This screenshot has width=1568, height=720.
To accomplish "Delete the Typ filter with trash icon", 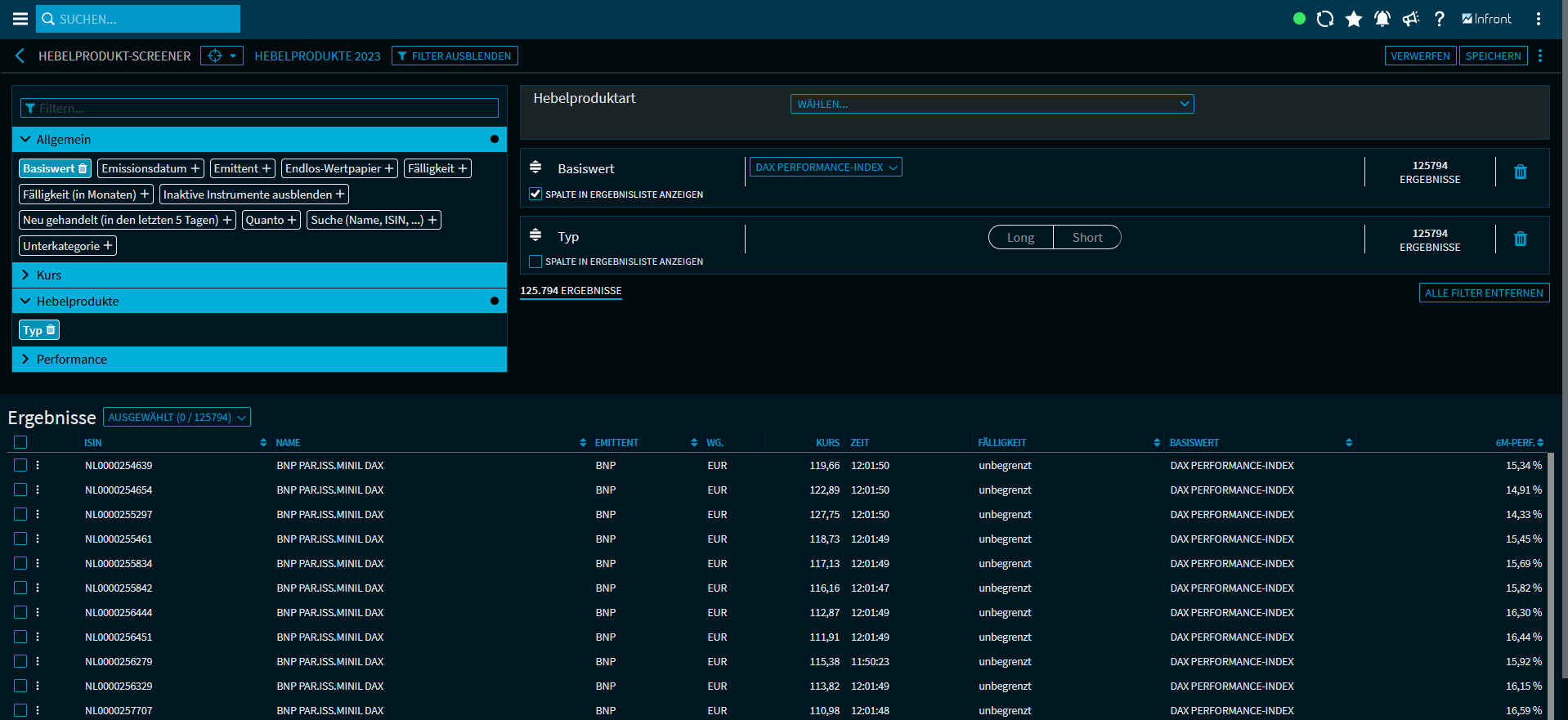I will click(x=1521, y=239).
